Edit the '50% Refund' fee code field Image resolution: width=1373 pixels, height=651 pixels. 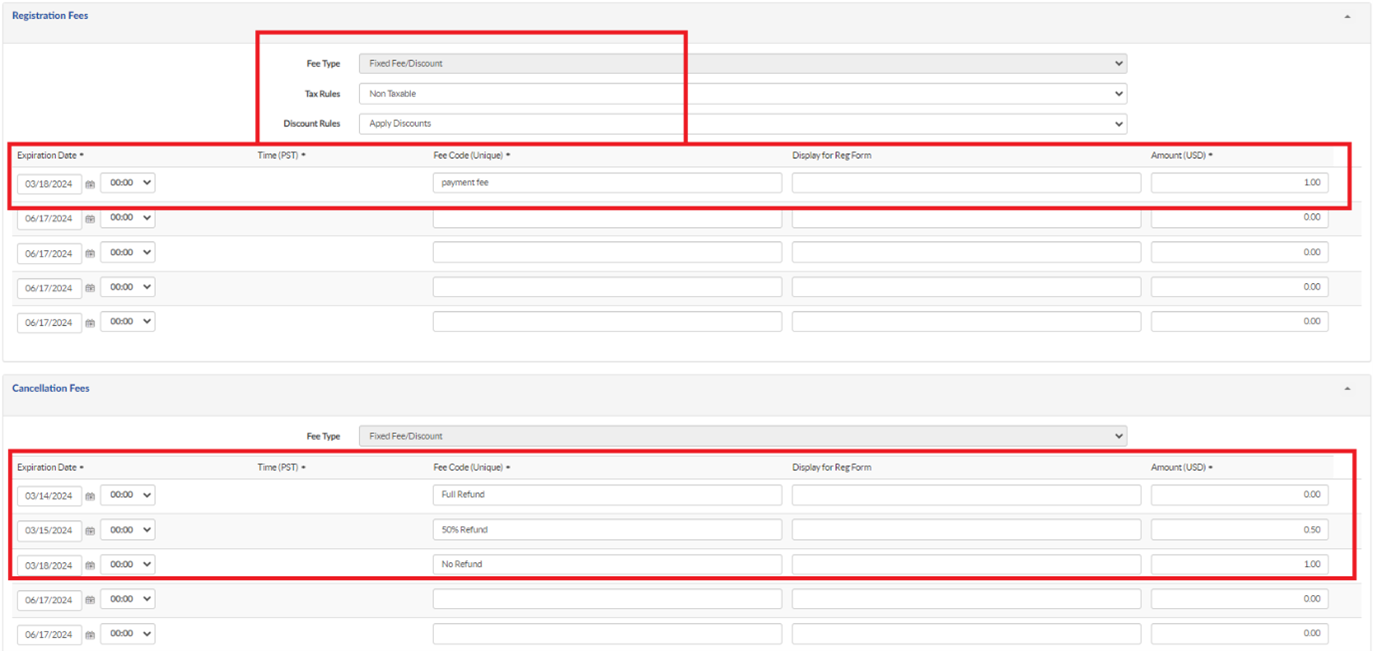607,529
